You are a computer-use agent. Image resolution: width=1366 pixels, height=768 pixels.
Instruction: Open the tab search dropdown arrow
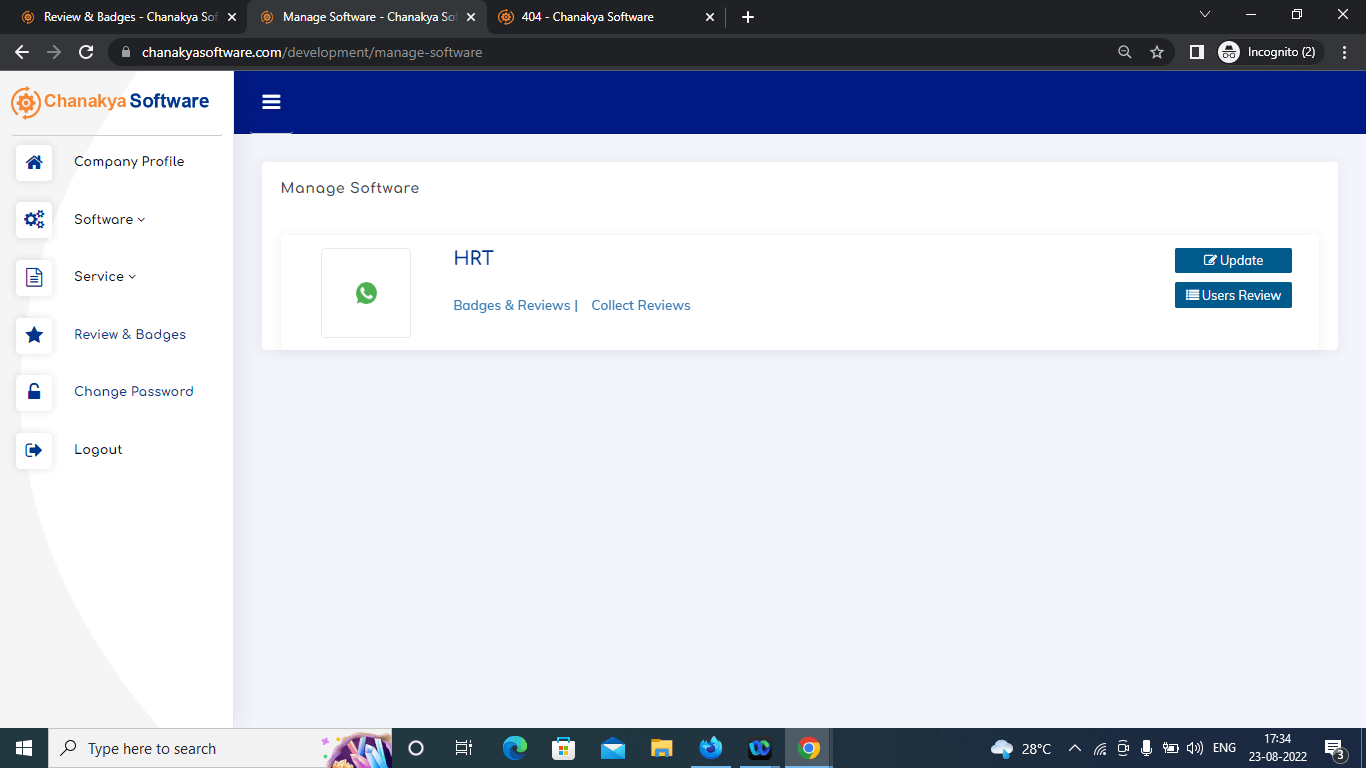1205,15
